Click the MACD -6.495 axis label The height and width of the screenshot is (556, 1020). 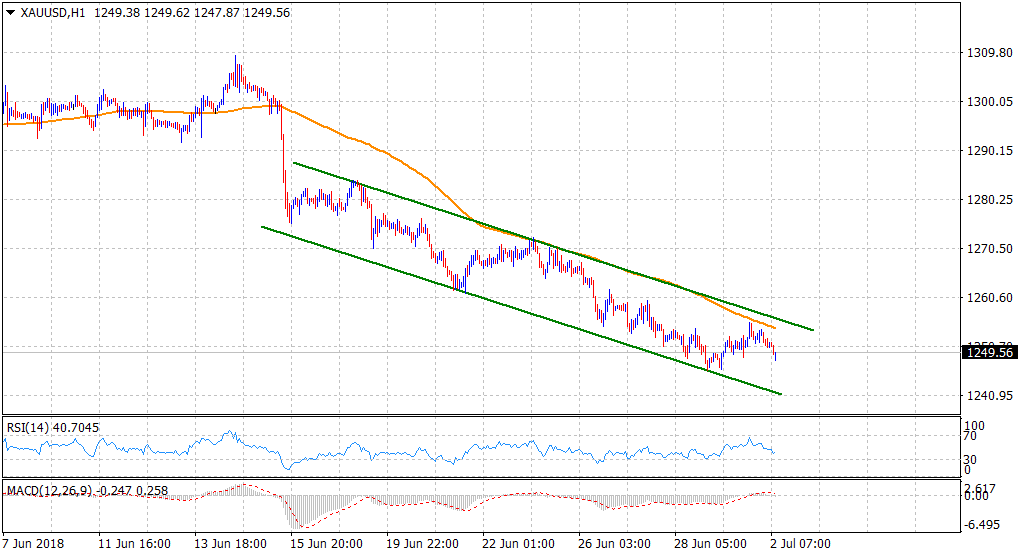[x=979, y=524]
